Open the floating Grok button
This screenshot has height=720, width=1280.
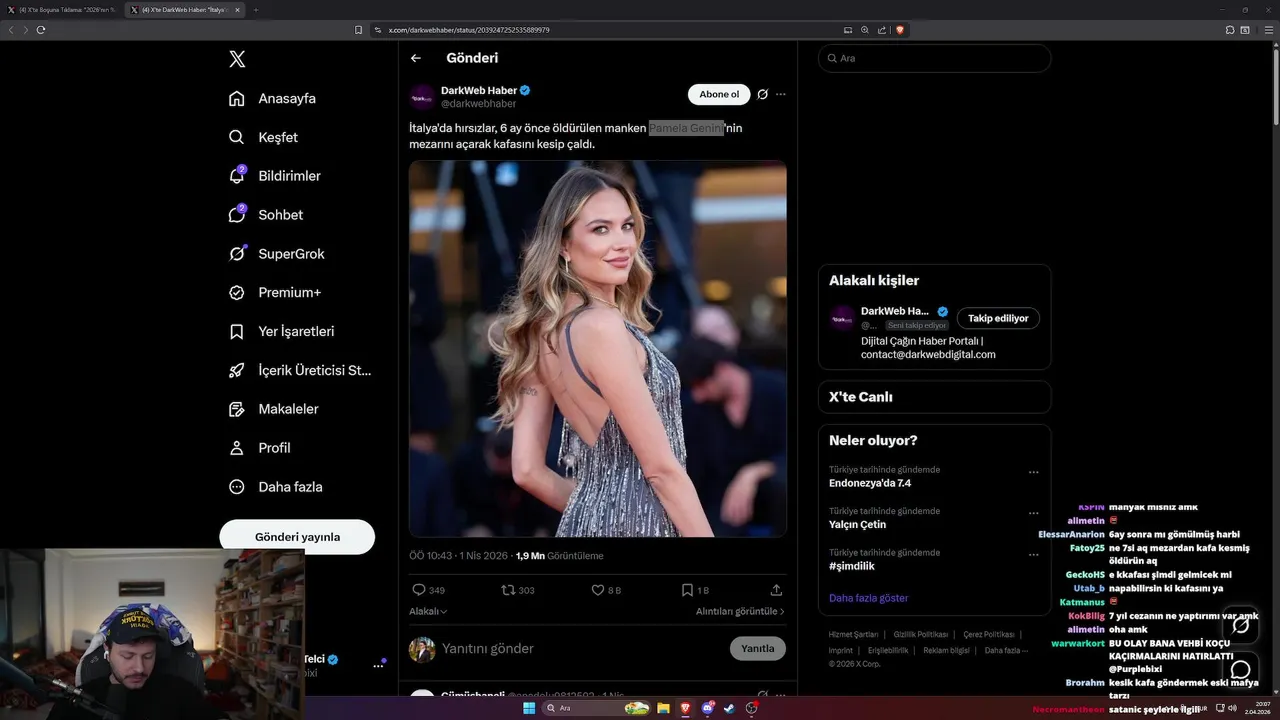tap(1241, 625)
